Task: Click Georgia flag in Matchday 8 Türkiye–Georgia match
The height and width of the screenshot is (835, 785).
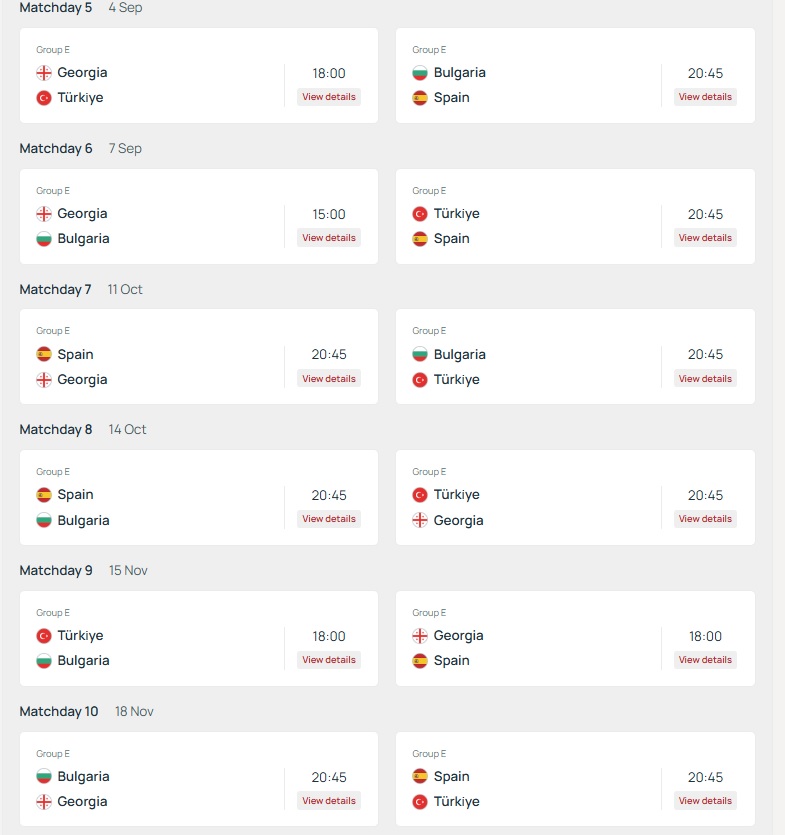Action: tap(420, 521)
